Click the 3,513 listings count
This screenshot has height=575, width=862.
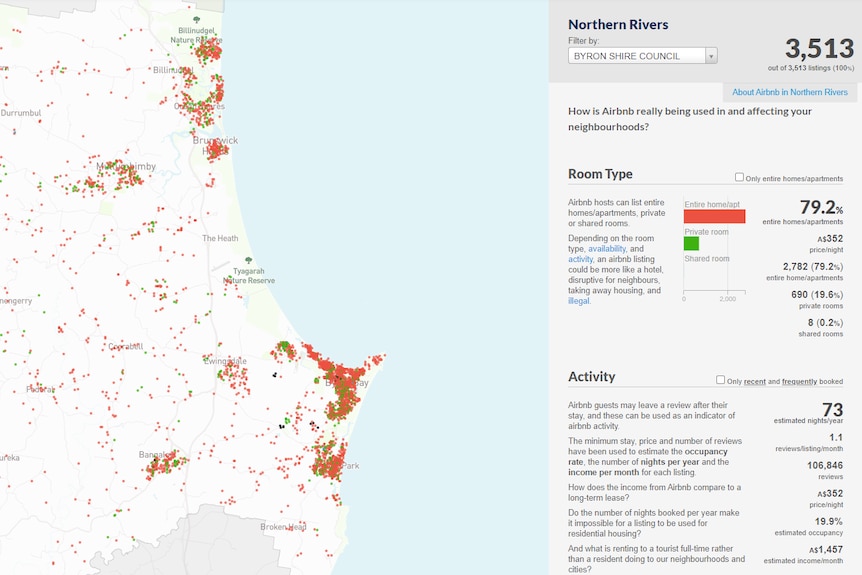[819, 48]
